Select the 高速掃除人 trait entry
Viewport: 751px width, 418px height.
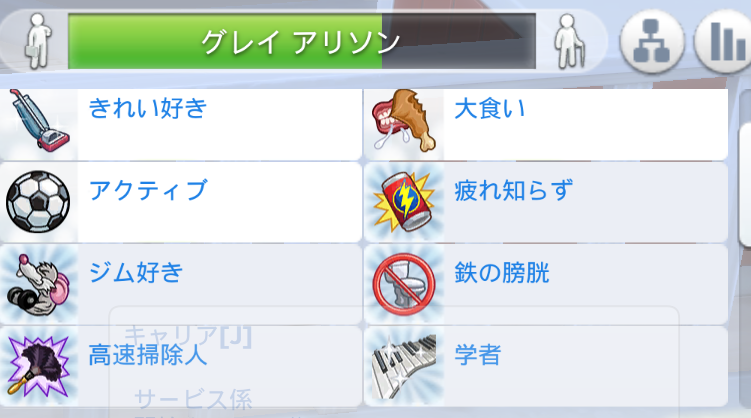coord(181,367)
